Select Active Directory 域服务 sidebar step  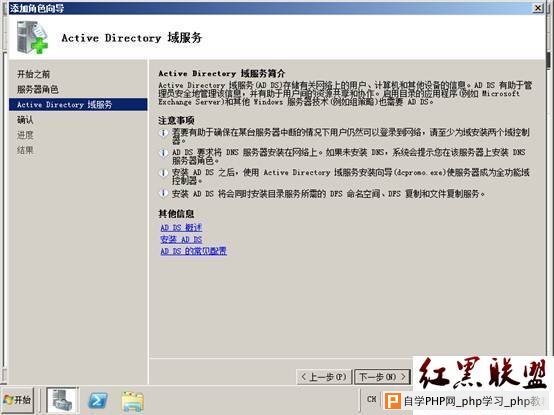(78, 105)
